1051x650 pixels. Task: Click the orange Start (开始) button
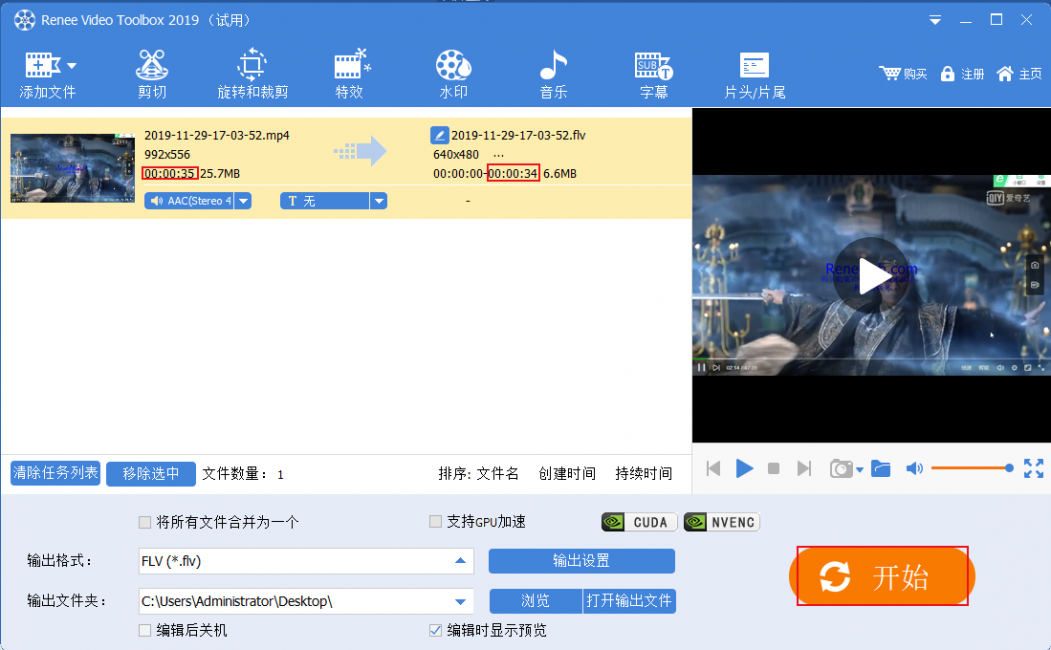[882, 576]
